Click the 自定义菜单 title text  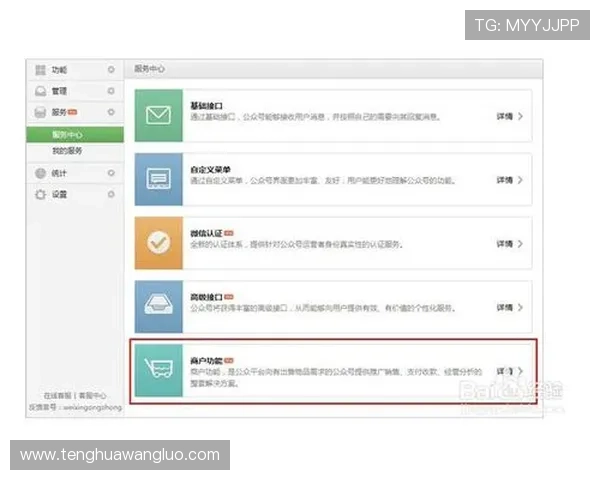(x=210, y=170)
